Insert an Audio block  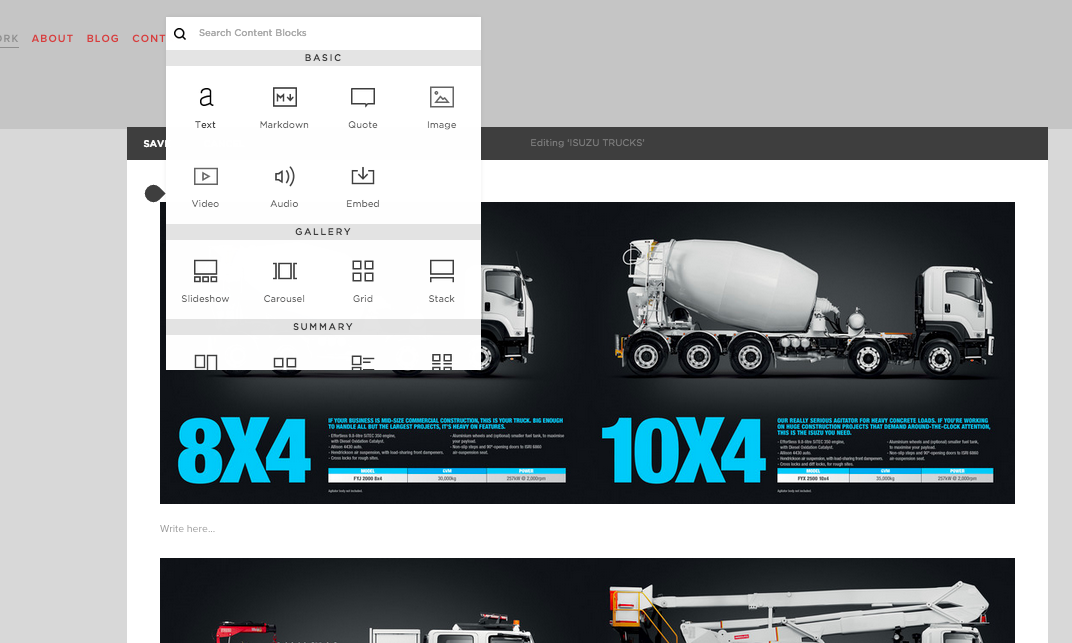284,187
